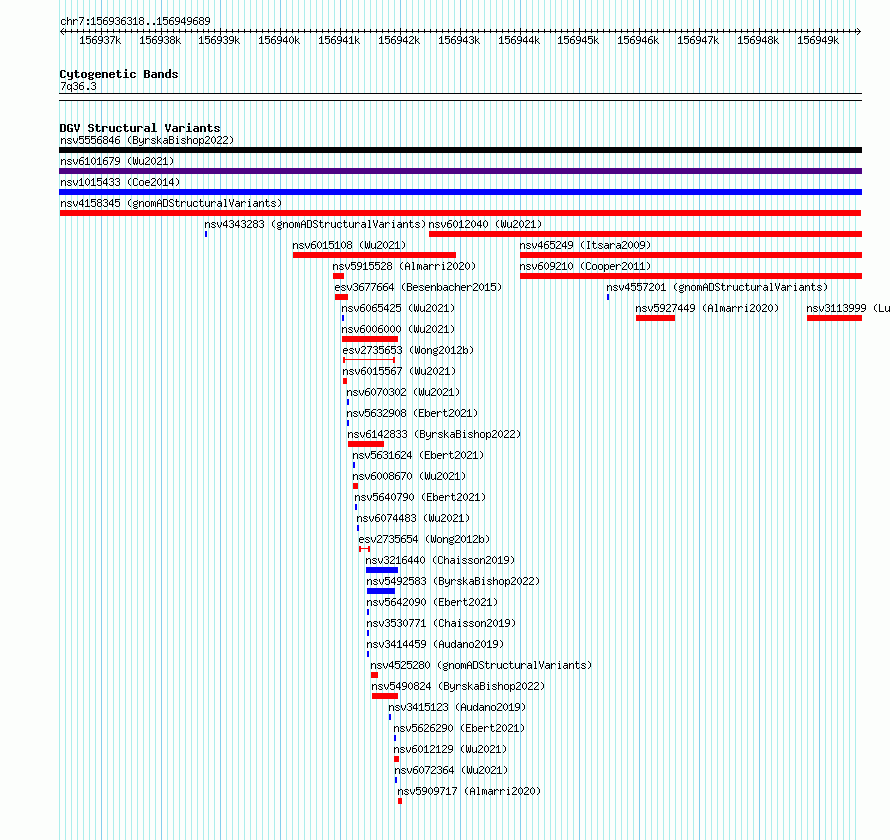Open the nsv6012129 (Wu2021) label
The height and width of the screenshot is (840, 890).
coord(450,749)
